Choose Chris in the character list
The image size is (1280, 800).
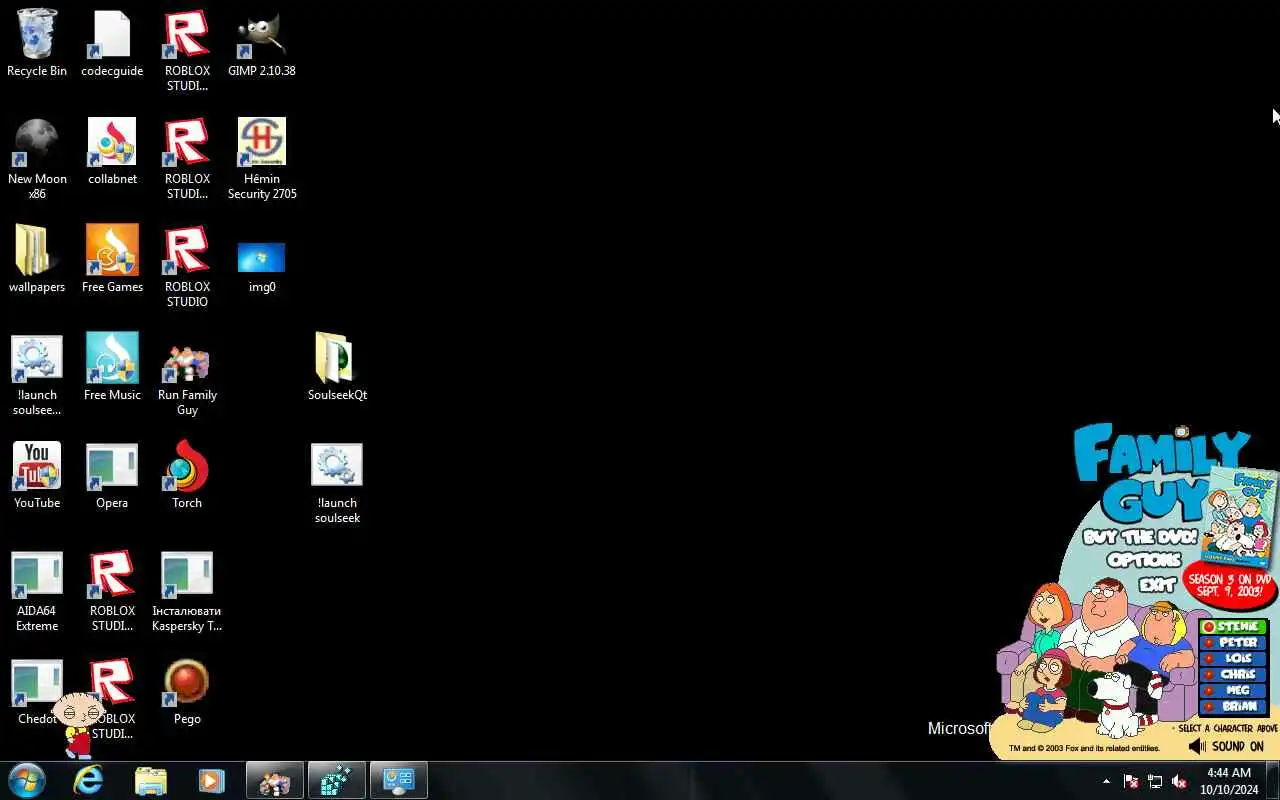[1233, 675]
